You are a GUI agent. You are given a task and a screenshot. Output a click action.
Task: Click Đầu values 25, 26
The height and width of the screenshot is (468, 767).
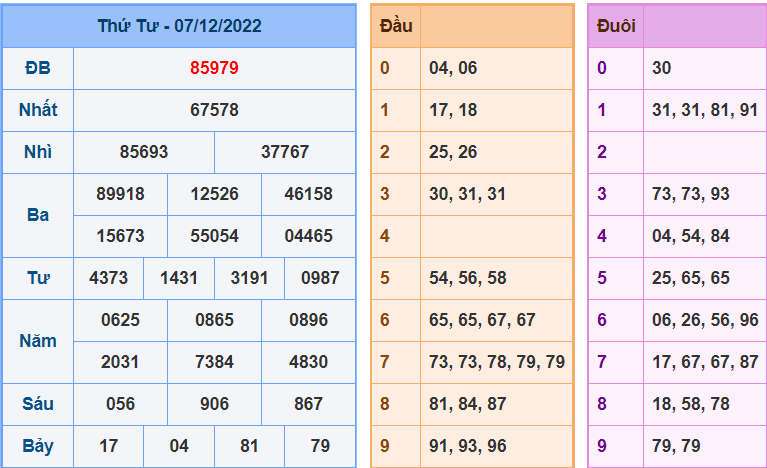click(x=453, y=152)
